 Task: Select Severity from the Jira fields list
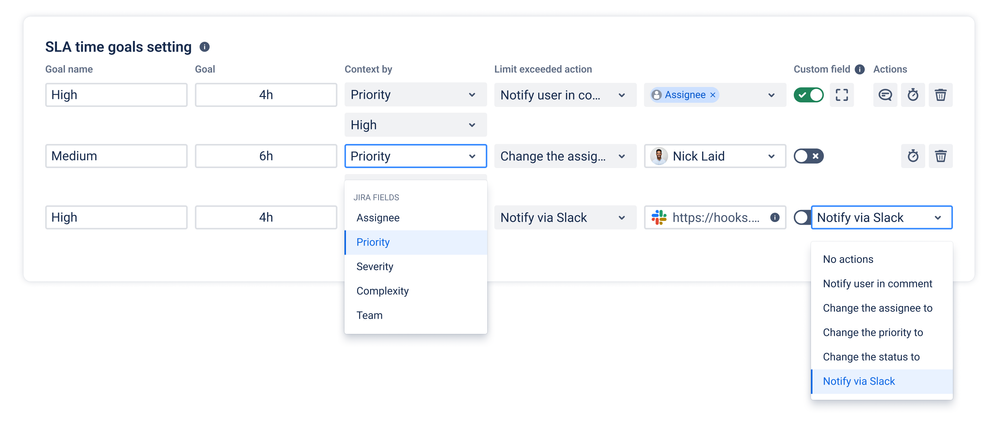(375, 267)
